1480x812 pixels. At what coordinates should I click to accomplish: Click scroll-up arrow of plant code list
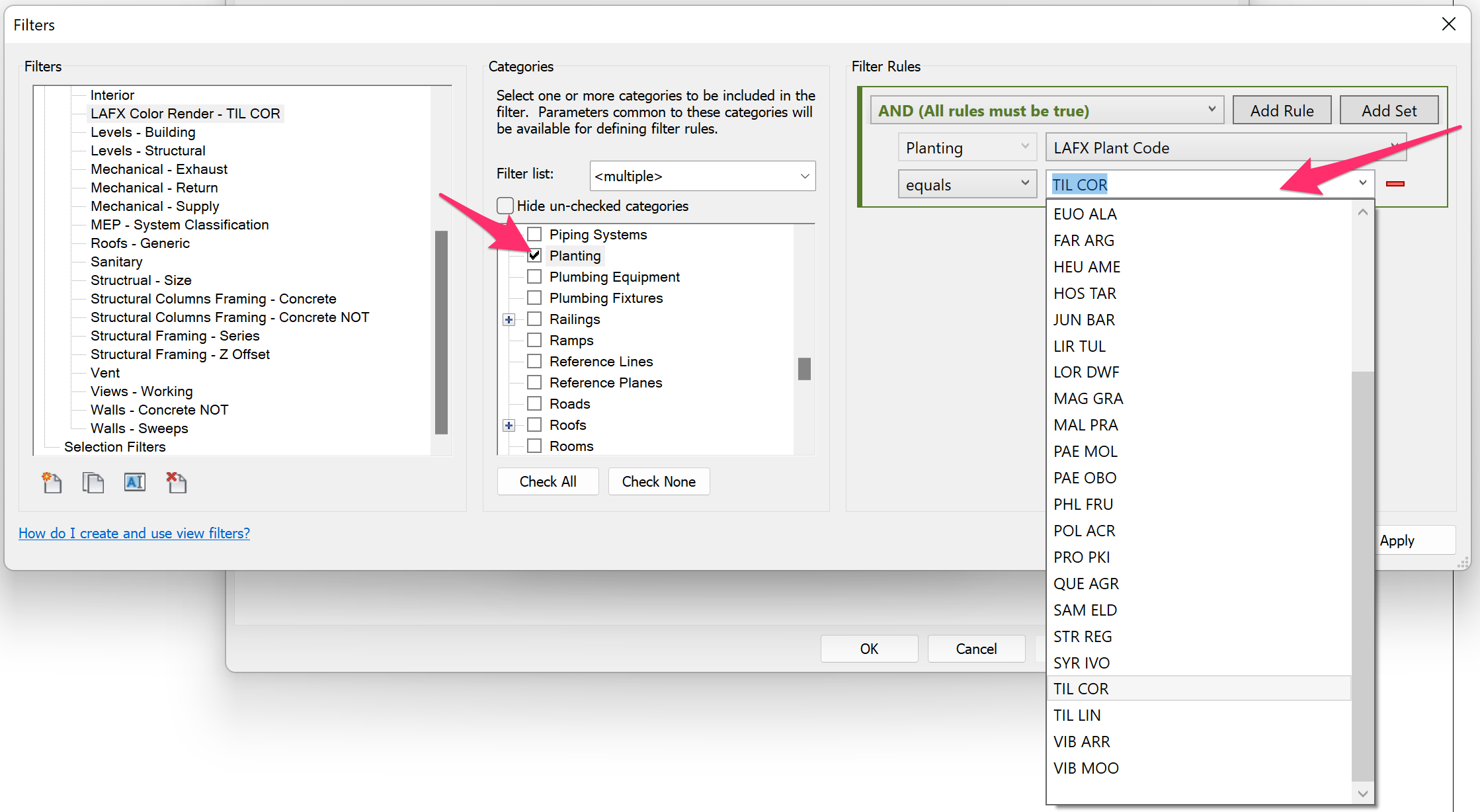(1362, 212)
